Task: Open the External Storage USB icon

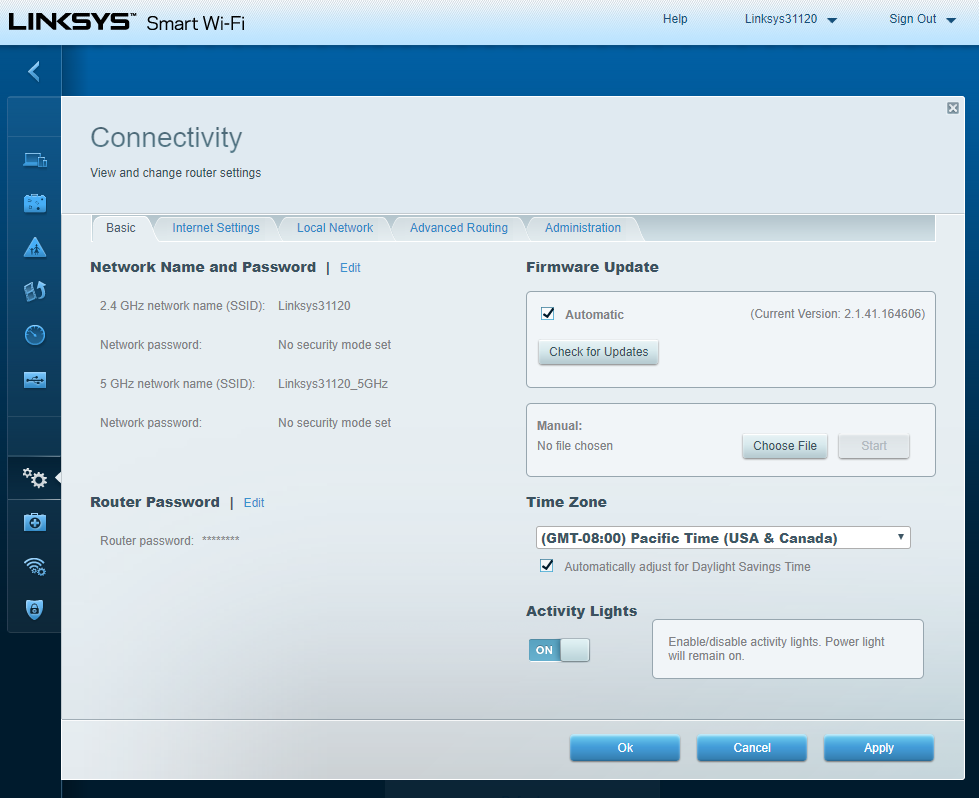Action: [x=35, y=380]
